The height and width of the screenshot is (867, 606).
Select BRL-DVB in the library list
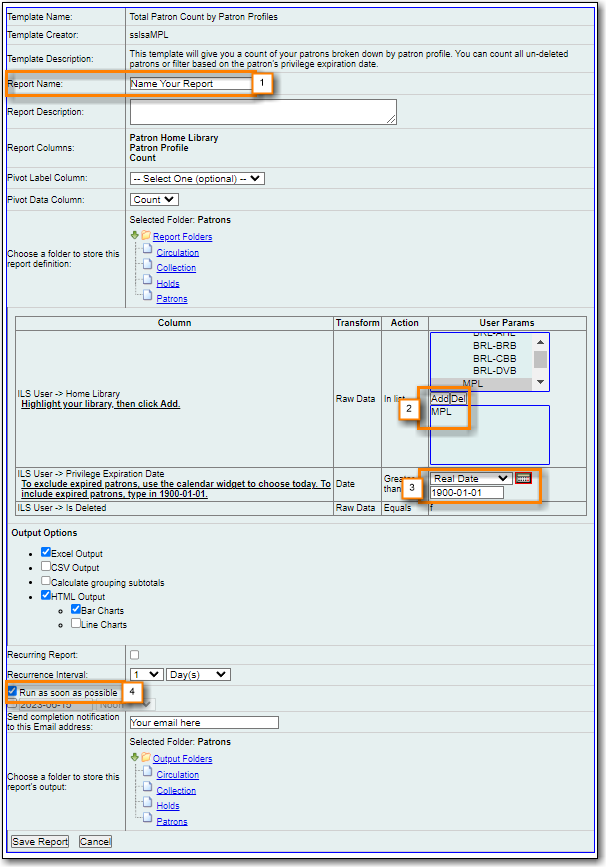point(495,370)
